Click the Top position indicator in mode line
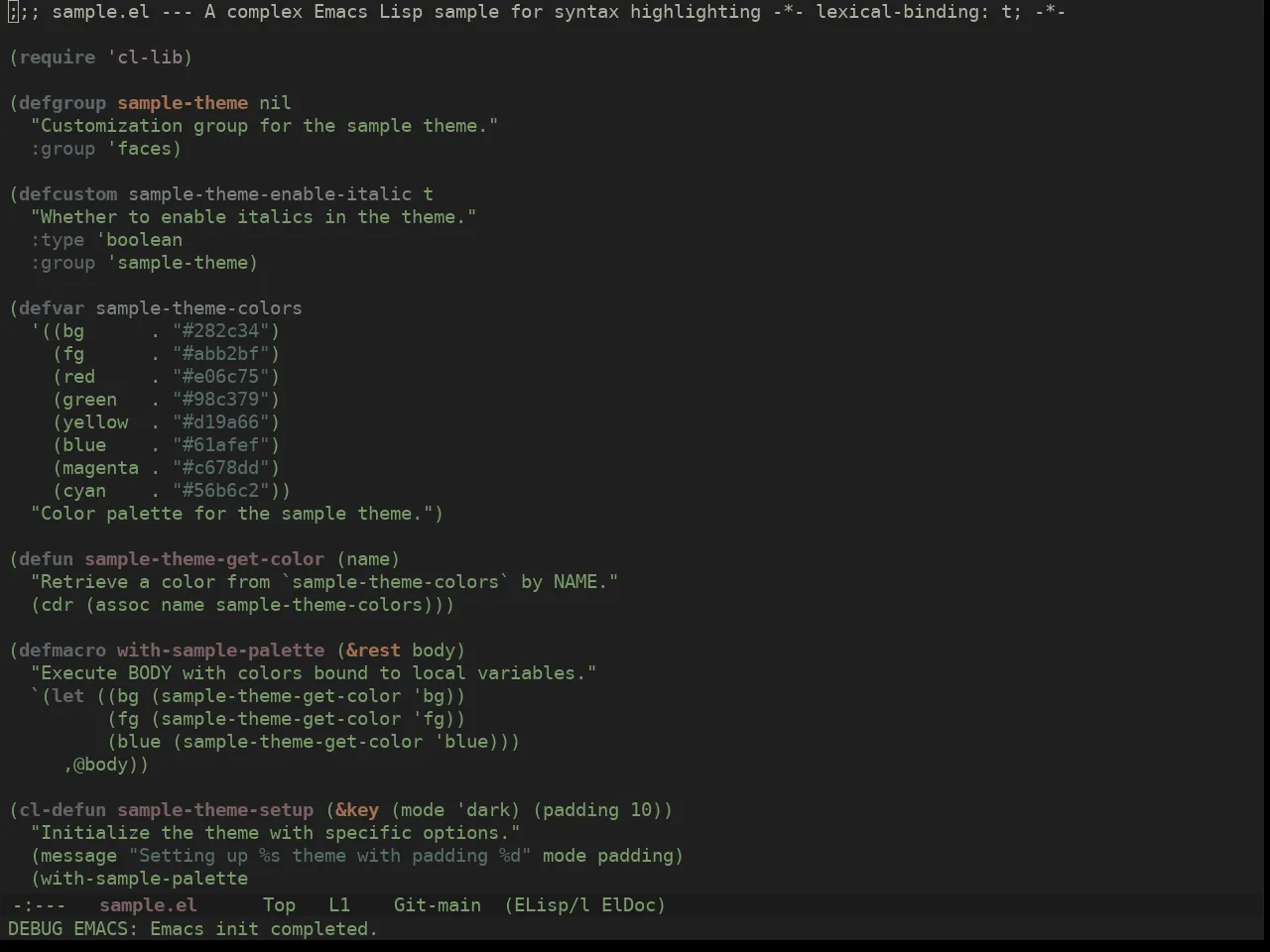Image resolution: width=1270 pixels, height=952 pixels. coord(279,904)
